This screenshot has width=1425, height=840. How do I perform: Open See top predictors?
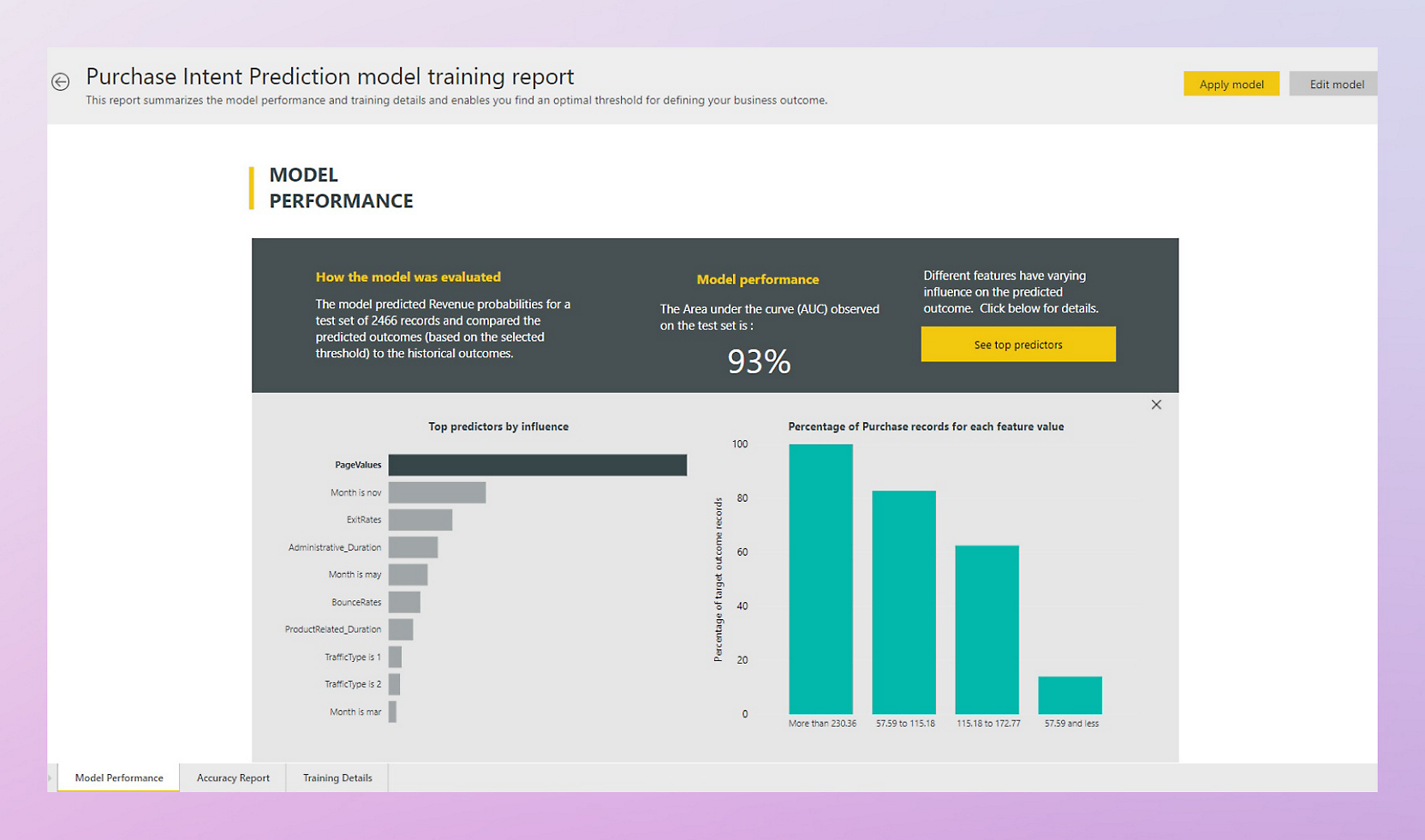point(1018,344)
